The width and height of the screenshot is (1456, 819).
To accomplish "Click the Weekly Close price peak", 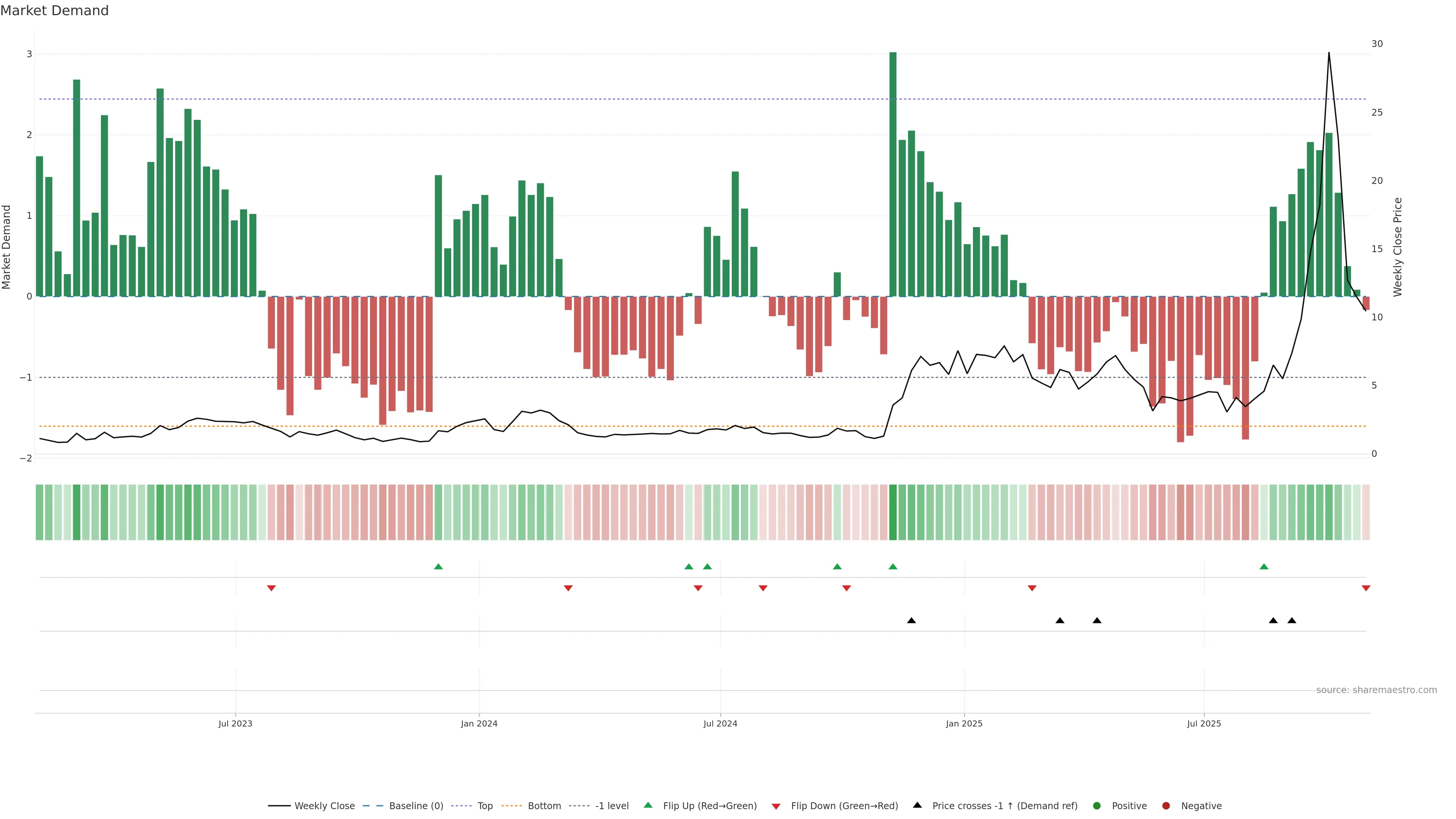I will pos(1328,53).
